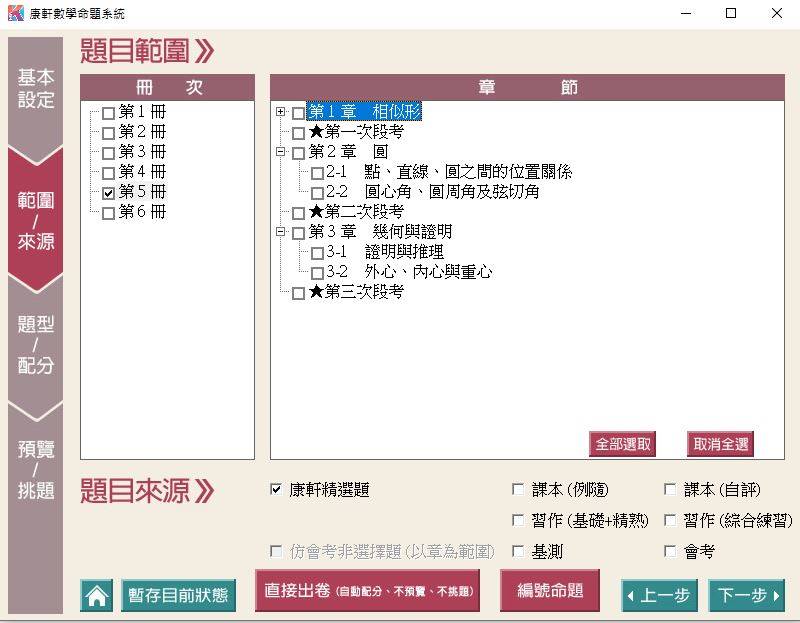
Task: Check the 3-2 外心、內心與重心 checkbox
Action: [x=317, y=273]
